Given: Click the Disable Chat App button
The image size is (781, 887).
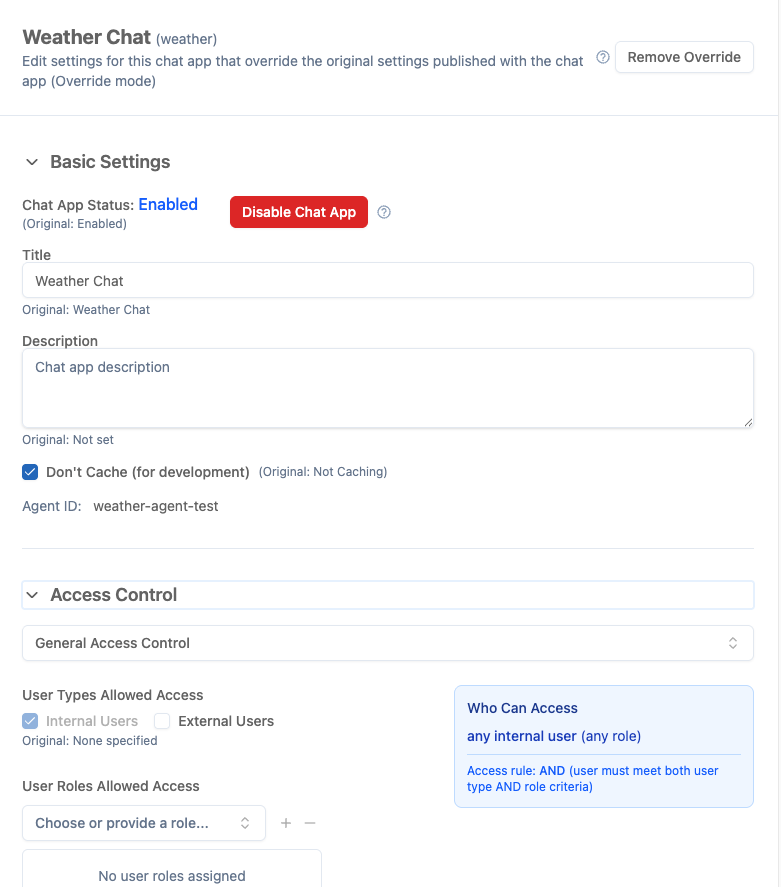Looking at the screenshot, I should (x=298, y=212).
